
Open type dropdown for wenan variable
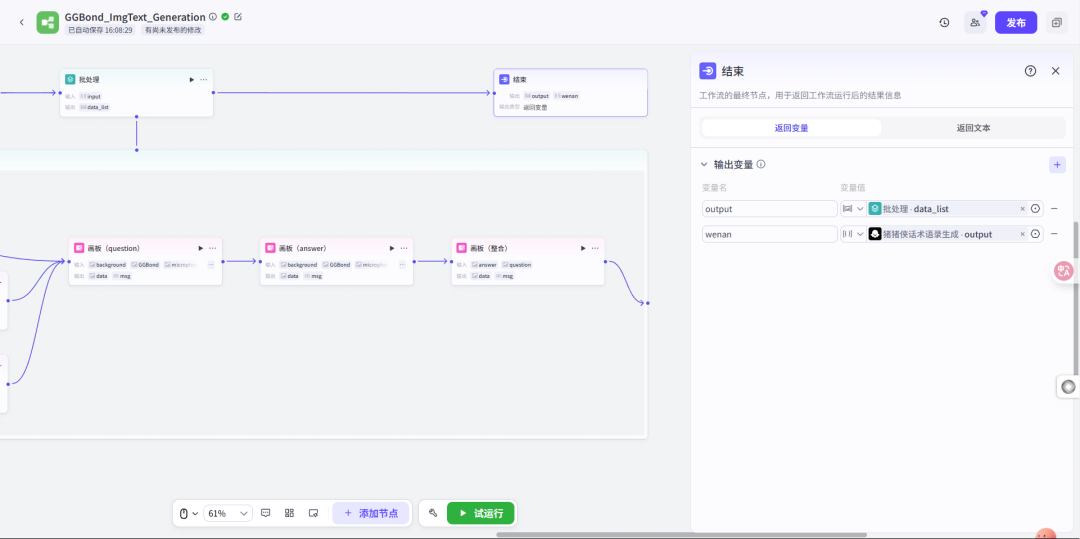pos(853,234)
